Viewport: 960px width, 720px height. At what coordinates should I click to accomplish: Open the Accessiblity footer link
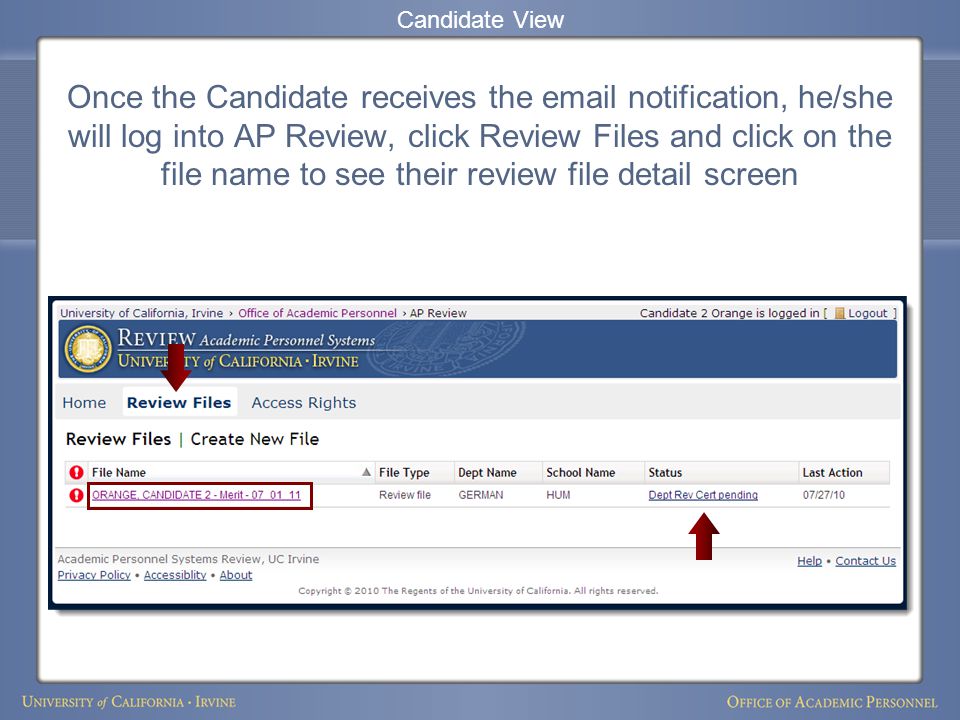175,575
